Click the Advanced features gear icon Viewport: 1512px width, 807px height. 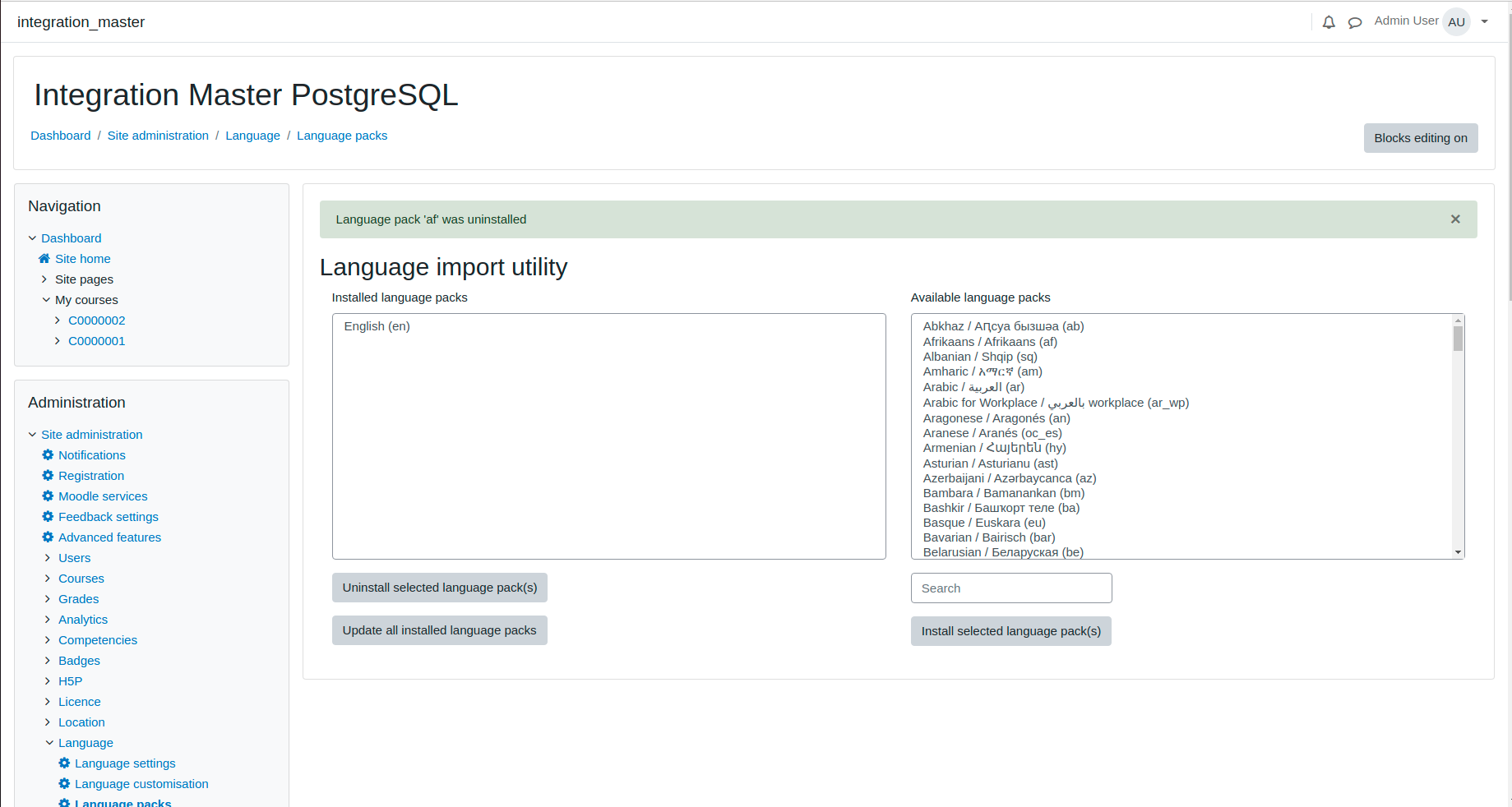coord(48,537)
